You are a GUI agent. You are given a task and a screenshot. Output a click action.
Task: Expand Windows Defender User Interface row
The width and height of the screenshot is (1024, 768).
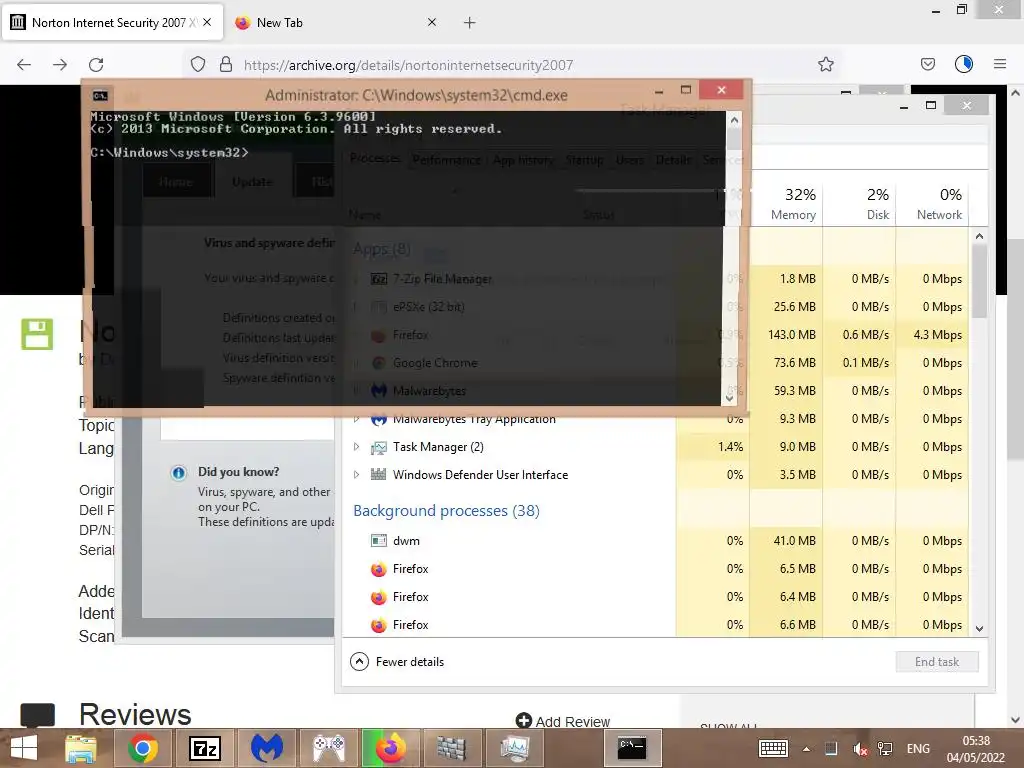pos(356,475)
